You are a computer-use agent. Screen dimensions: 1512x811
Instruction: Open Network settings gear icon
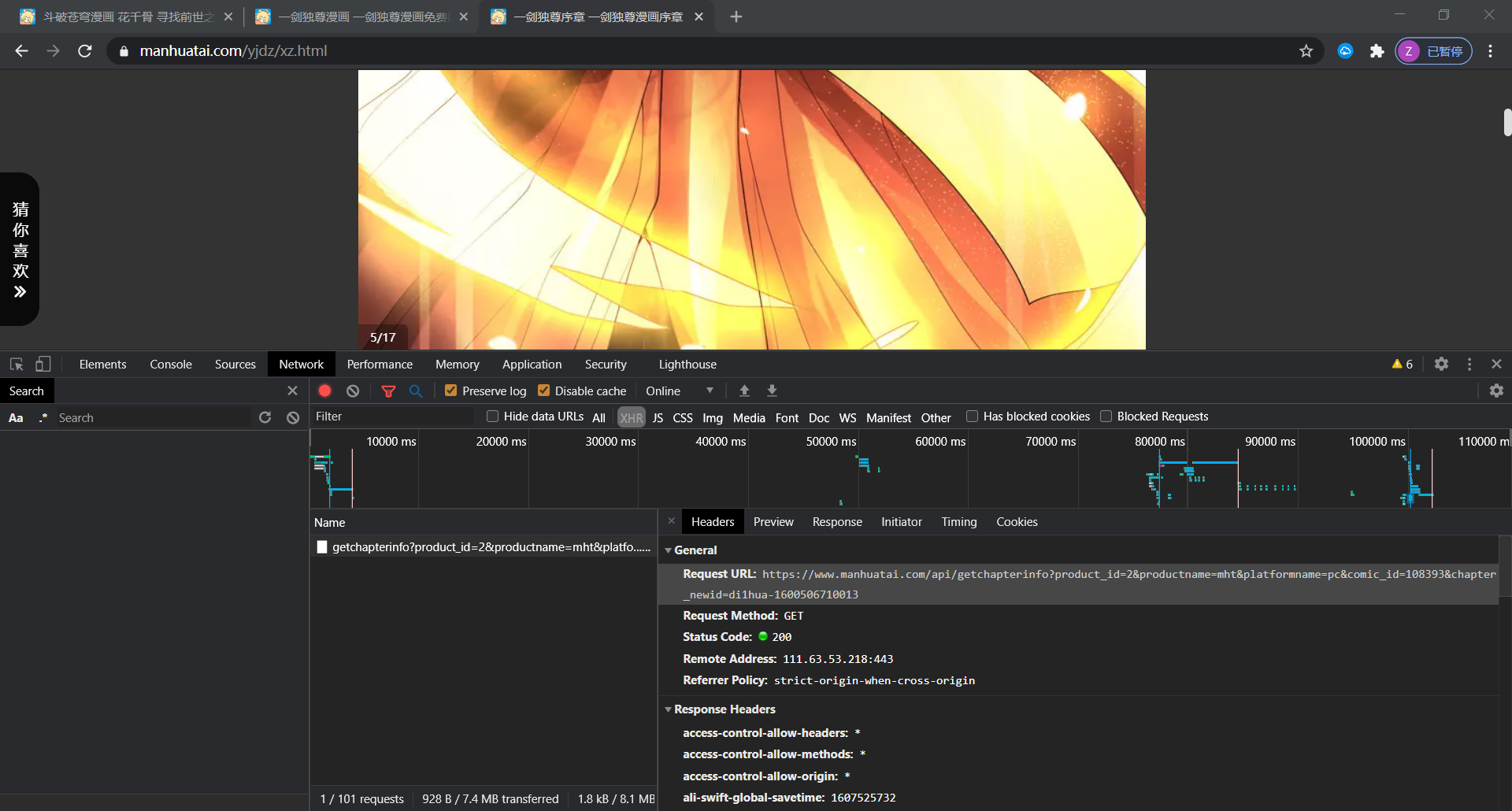1496,391
